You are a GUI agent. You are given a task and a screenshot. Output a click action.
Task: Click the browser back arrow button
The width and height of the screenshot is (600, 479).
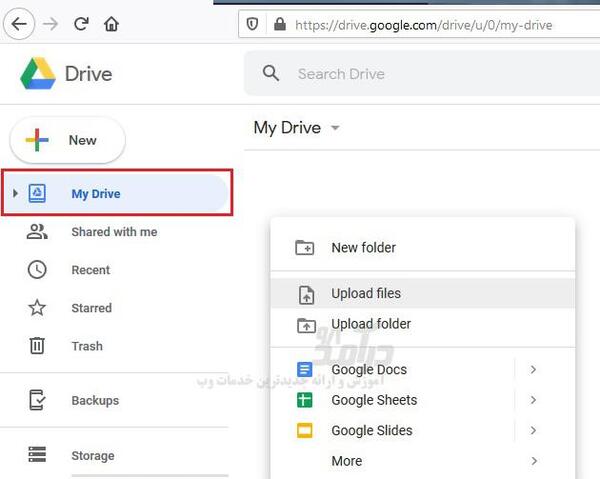[19, 24]
